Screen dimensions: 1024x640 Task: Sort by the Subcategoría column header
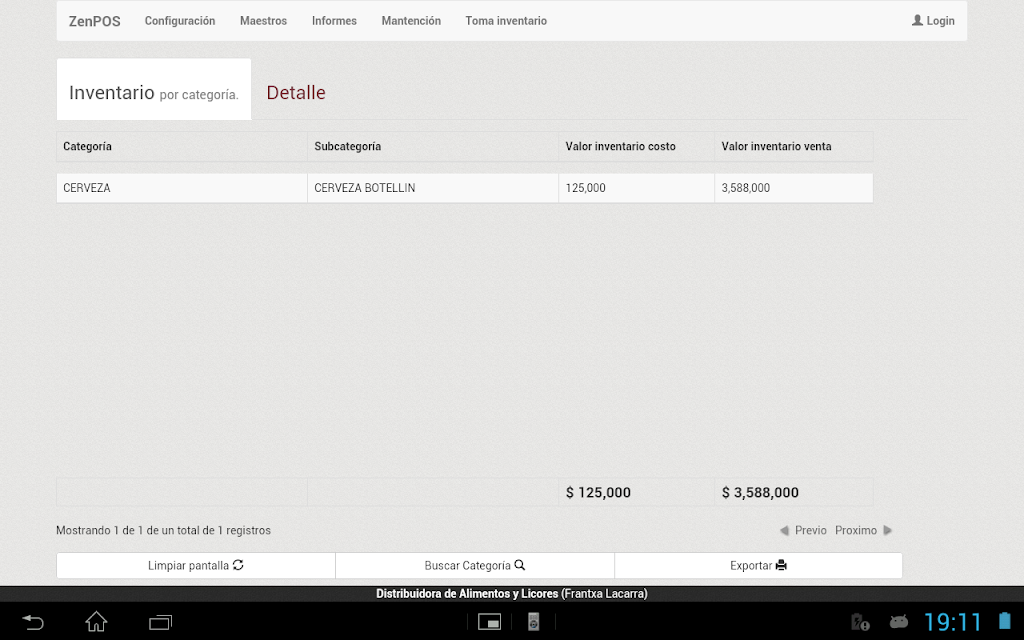(x=433, y=146)
